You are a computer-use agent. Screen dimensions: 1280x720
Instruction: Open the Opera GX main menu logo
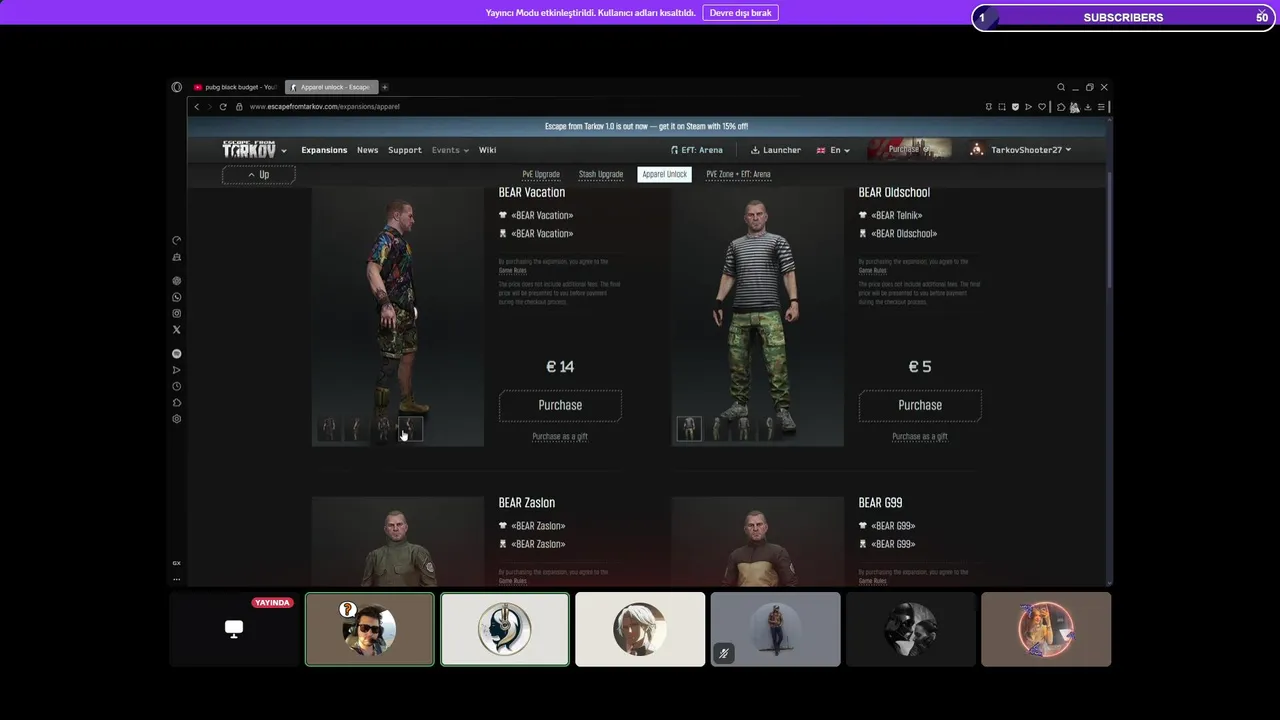coord(177,87)
